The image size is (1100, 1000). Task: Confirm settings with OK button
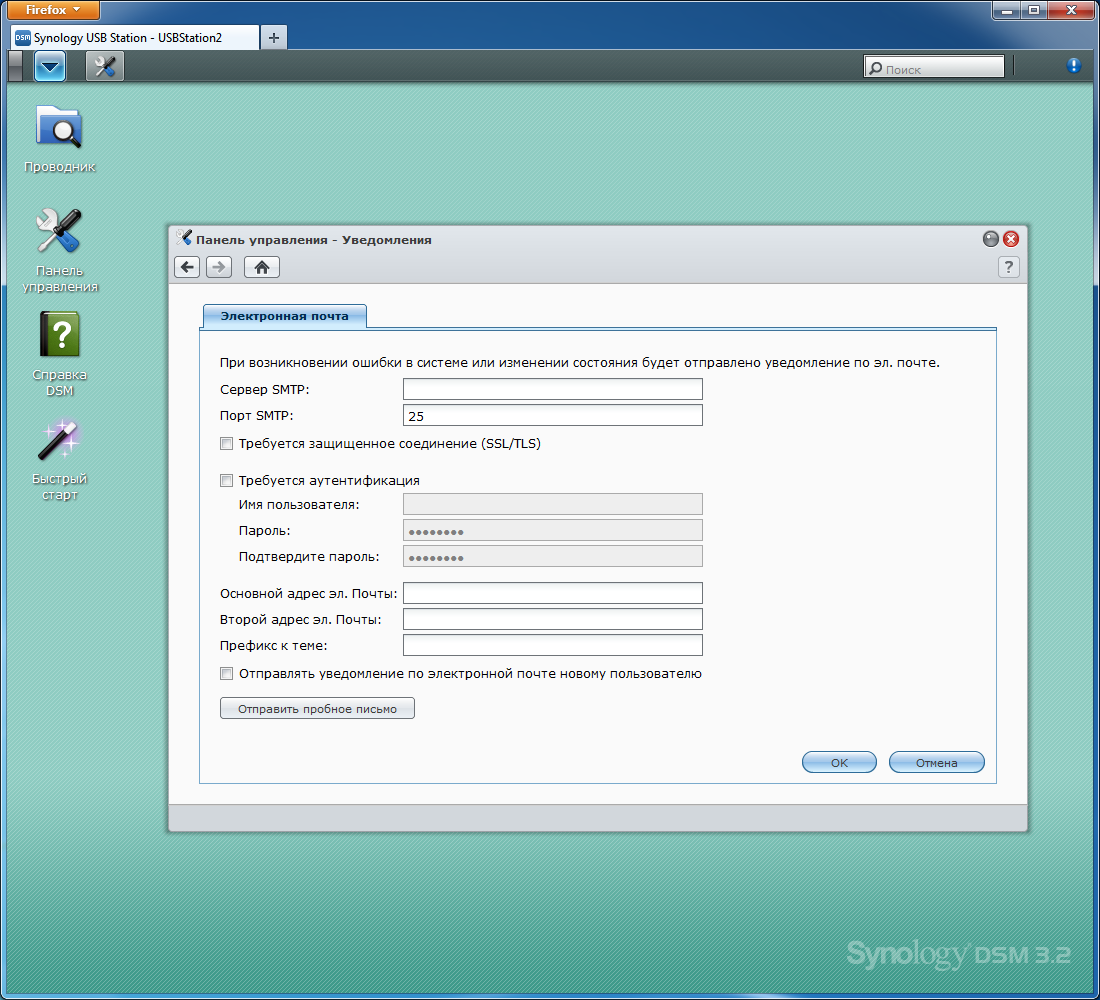click(839, 762)
